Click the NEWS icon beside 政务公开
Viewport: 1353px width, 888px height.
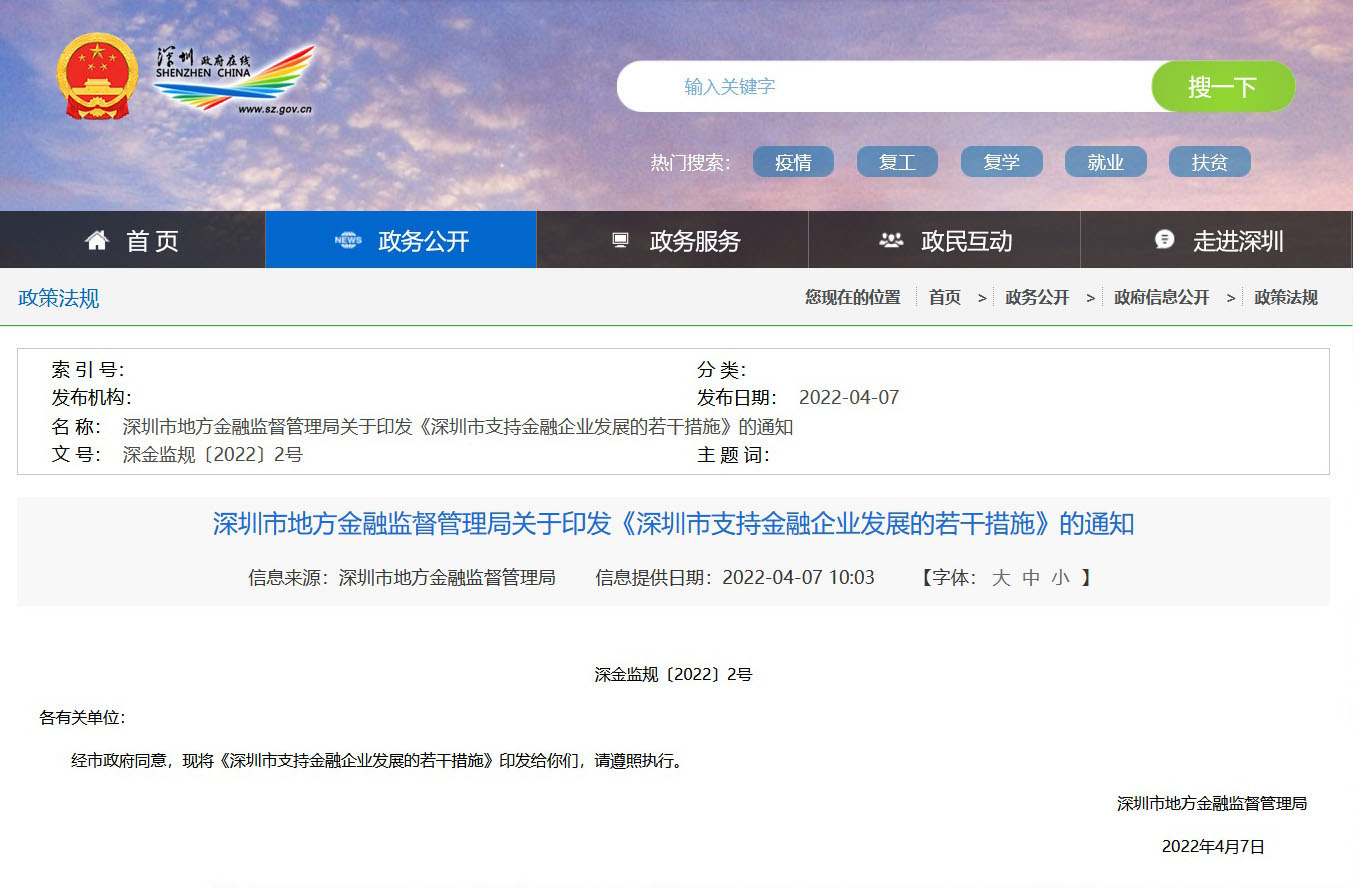point(348,240)
